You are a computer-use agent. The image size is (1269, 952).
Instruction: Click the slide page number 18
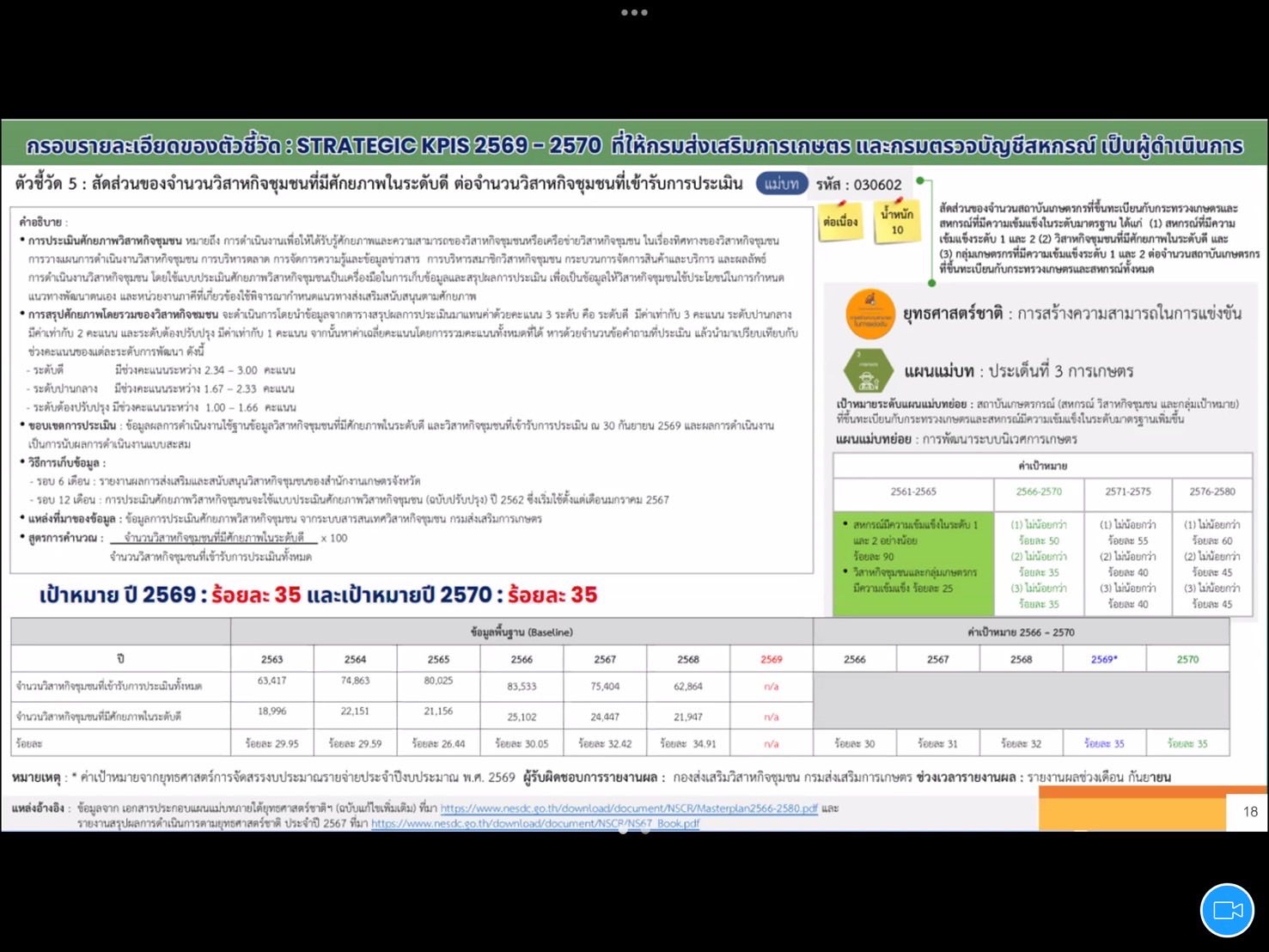(x=1249, y=811)
